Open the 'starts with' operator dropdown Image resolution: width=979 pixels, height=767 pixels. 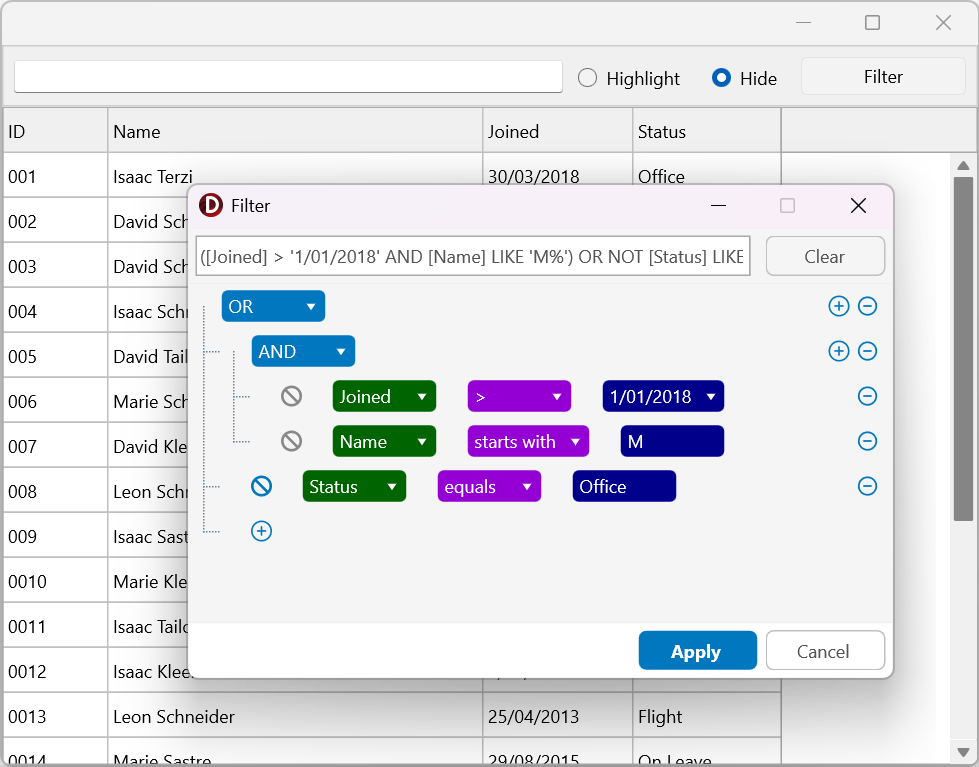528,441
